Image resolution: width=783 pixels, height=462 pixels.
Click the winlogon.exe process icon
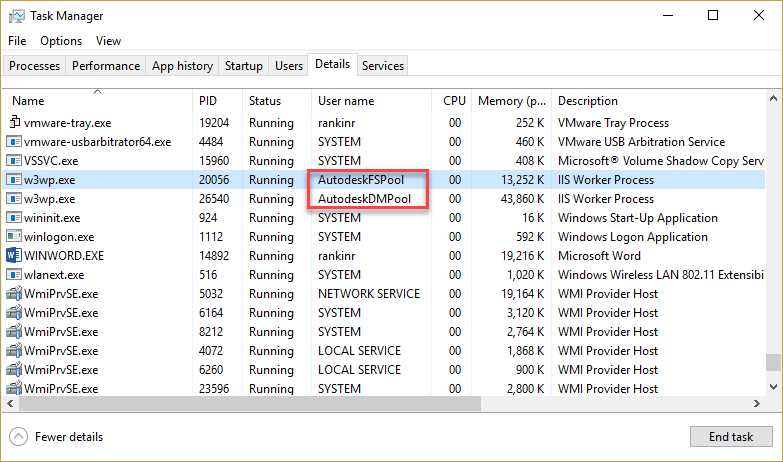pyautogui.click(x=14, y=237)
